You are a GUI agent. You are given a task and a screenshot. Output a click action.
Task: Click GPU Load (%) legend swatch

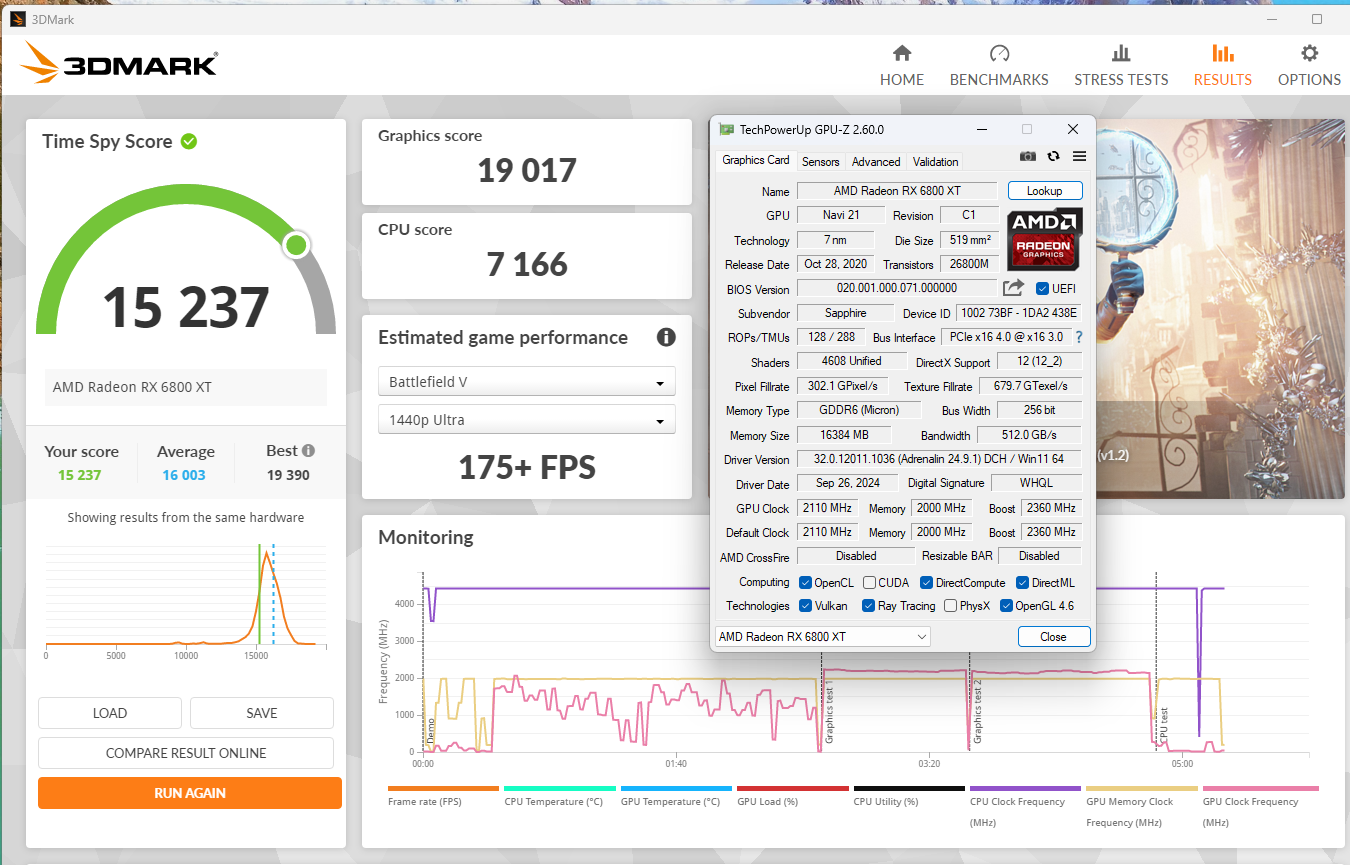coord(793,788)
